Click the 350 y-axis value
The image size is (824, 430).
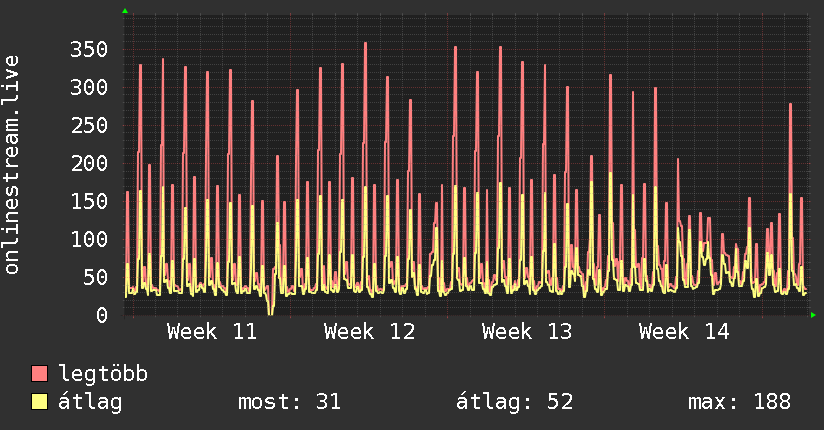coord(89,49)
